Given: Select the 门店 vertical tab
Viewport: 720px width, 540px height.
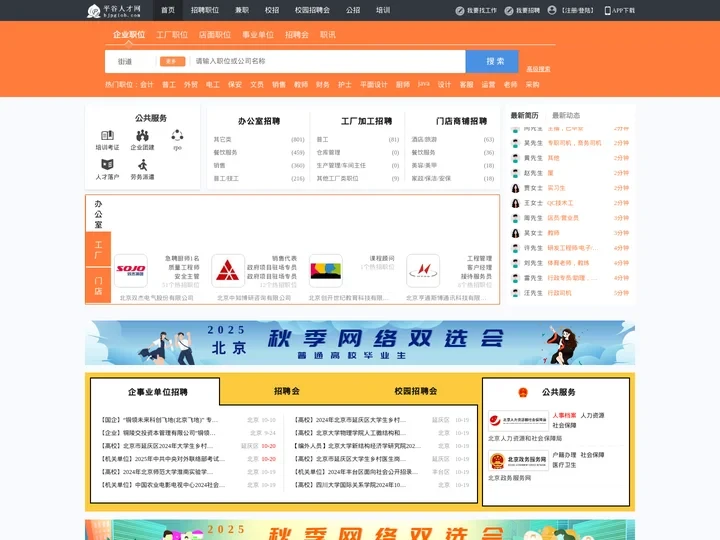Looking at the screenshot, I should click(x=98, y=286).
